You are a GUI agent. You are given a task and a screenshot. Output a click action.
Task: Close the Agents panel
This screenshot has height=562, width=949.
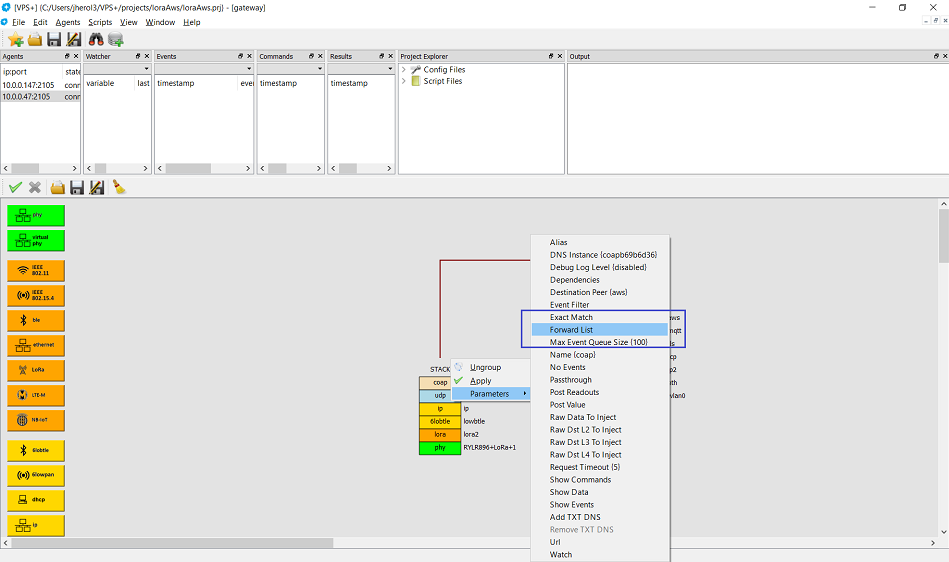point(76,57)
